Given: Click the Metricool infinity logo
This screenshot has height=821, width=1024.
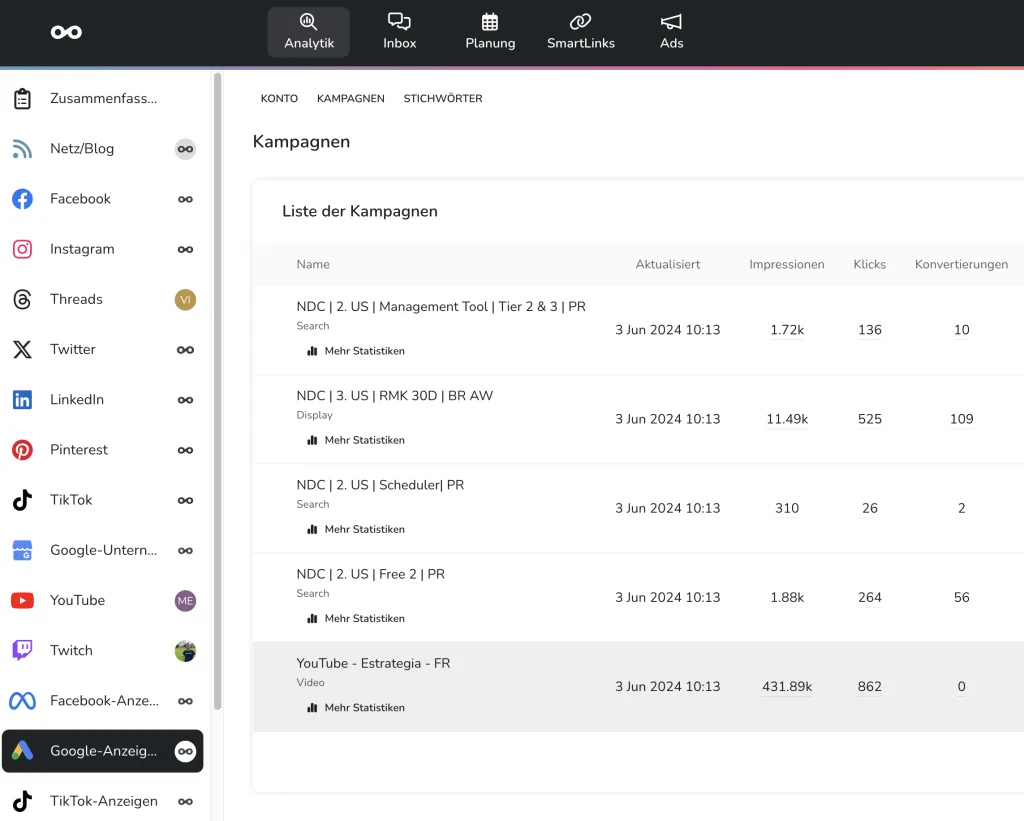Looking at the screenshot, I should 67,32.
